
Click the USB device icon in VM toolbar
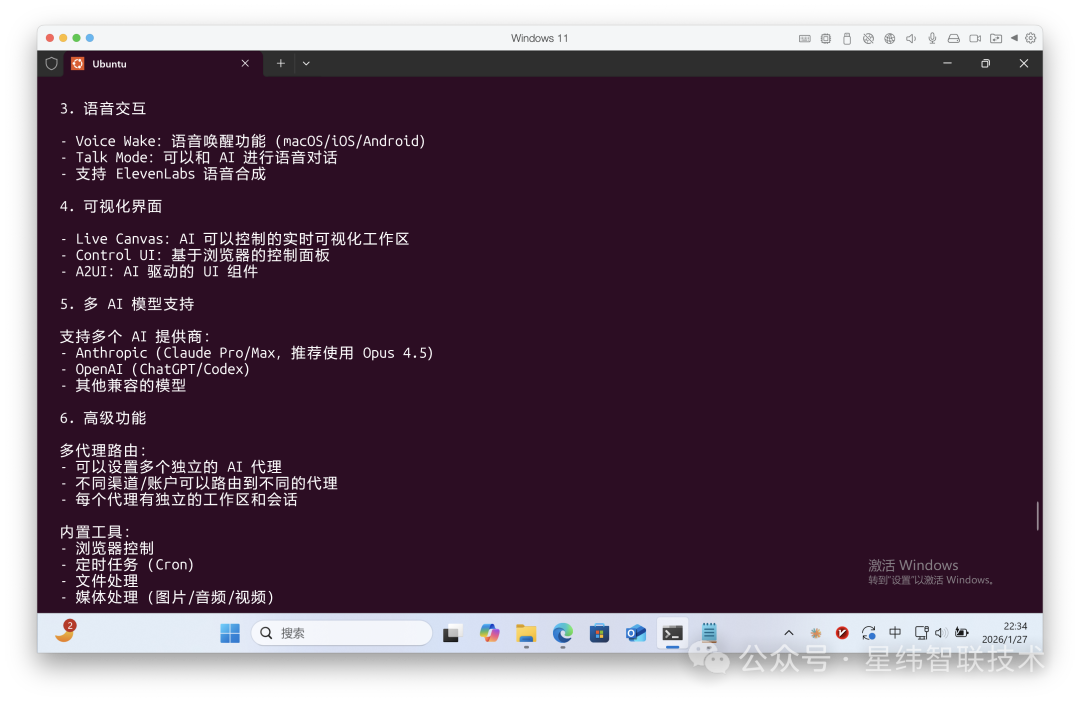pyautogui.click(x=847, y=38)
